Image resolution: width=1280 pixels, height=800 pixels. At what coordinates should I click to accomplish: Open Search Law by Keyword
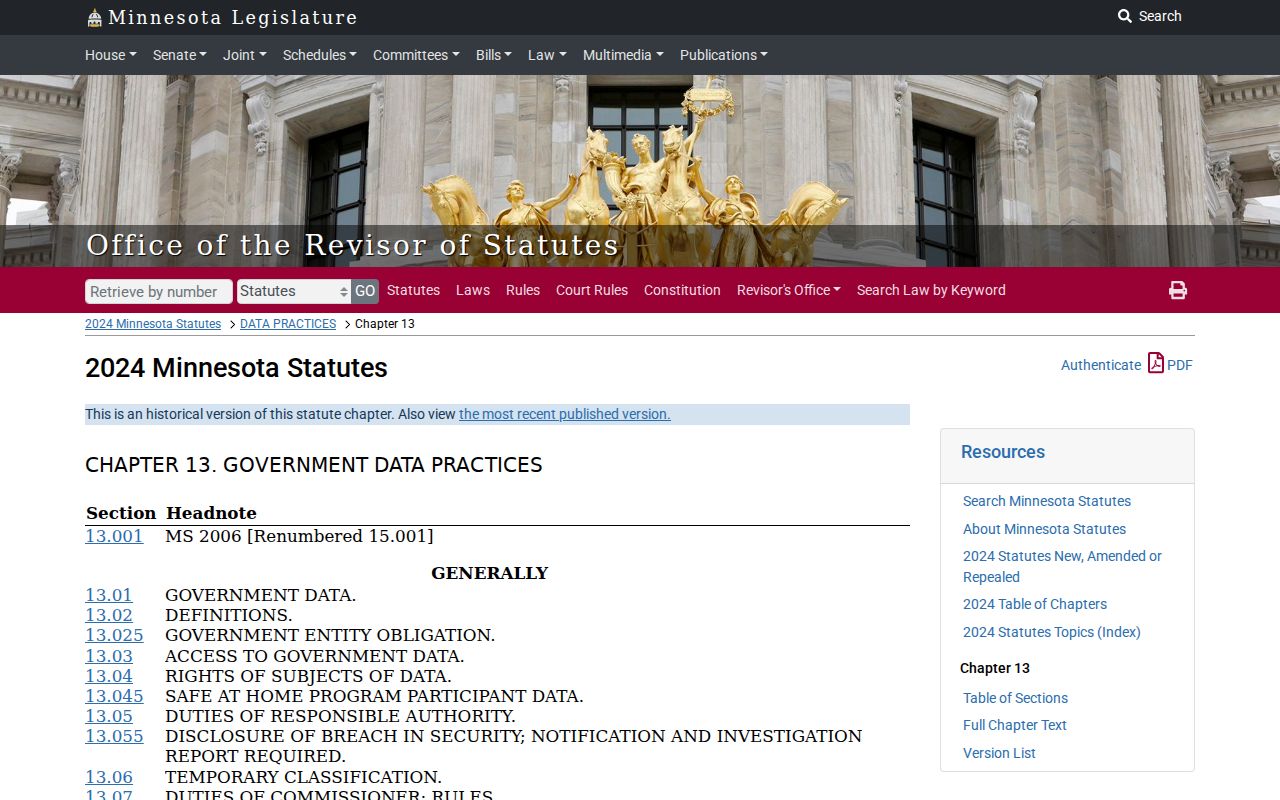tap(931, 290)
